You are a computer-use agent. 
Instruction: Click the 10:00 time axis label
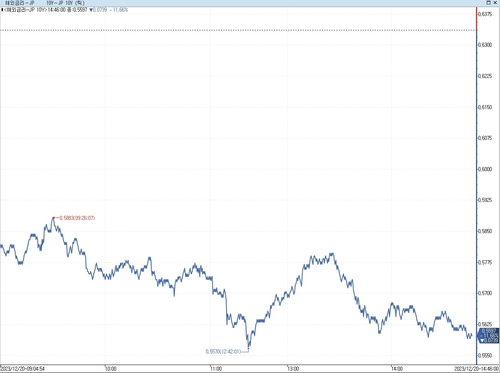(x=110, y=369)
